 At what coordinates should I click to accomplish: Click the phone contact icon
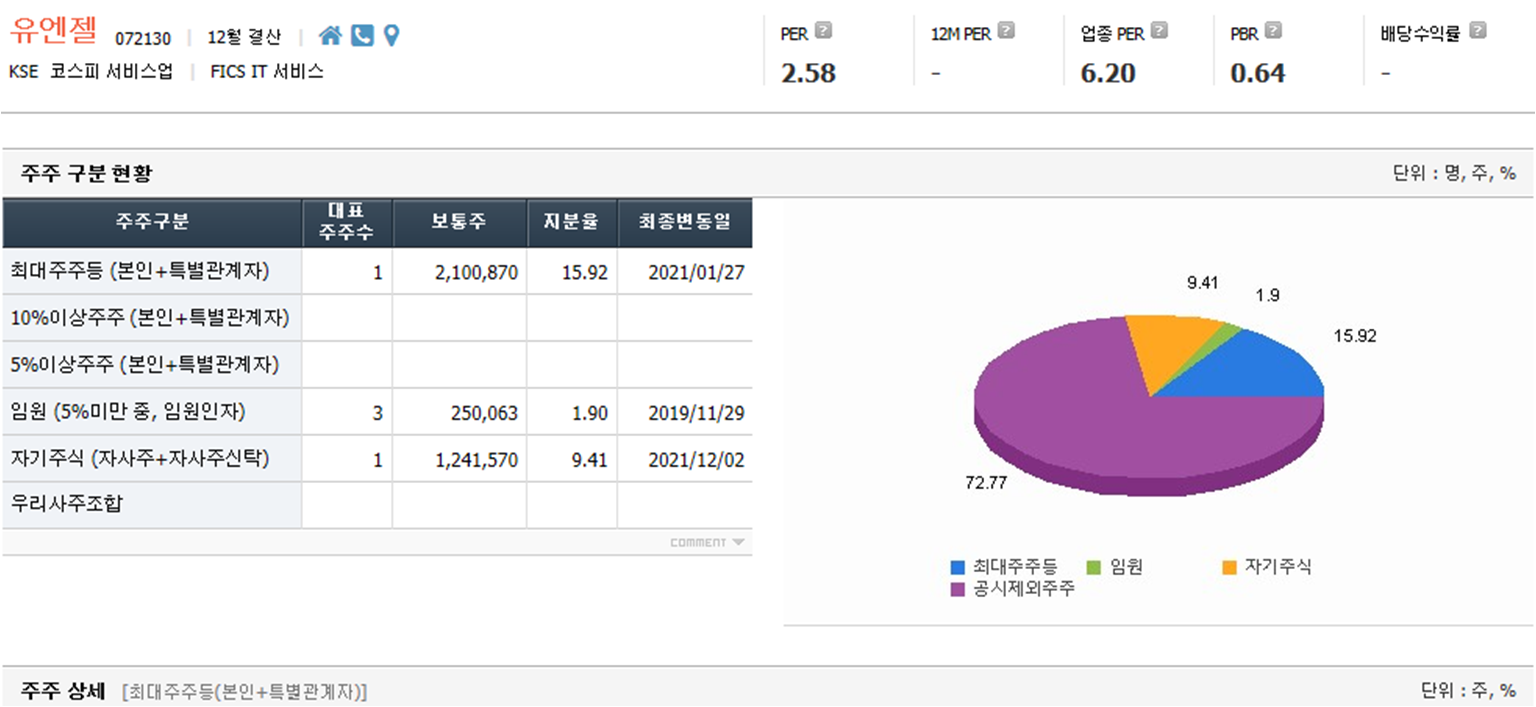pyautogui.click(x=362, y=36)
